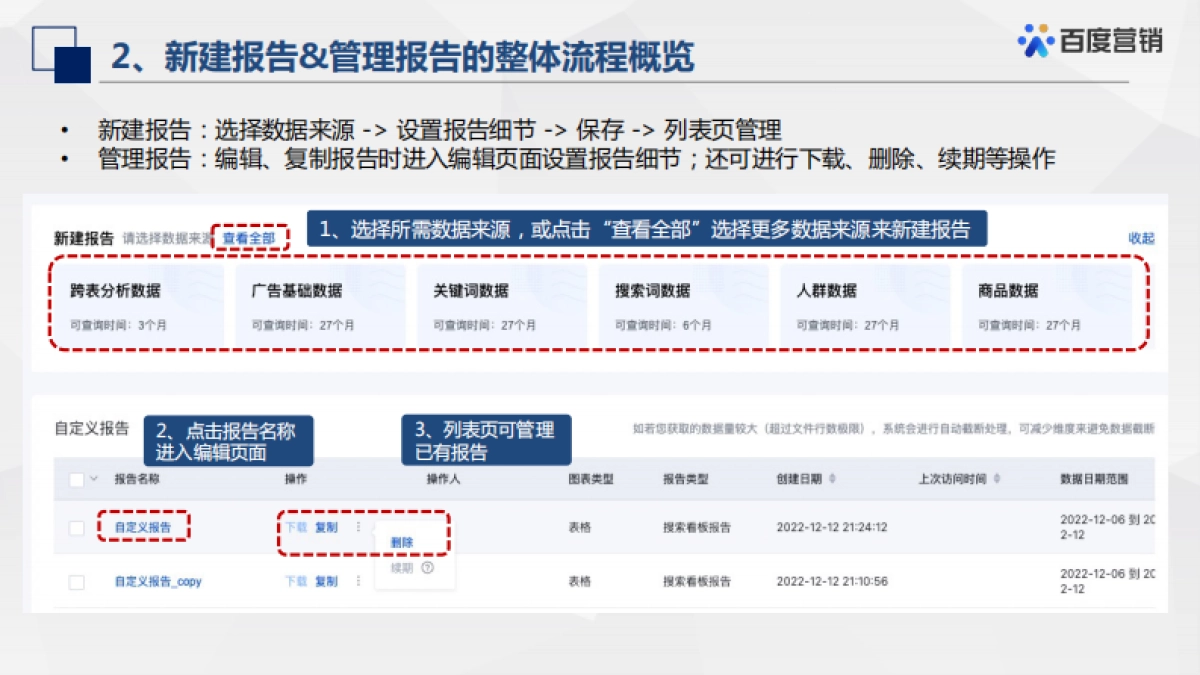Screen dimensions: 1200x675
Task: Collapse the new report panel via 收起
Action: click(x=1141, y=238)
